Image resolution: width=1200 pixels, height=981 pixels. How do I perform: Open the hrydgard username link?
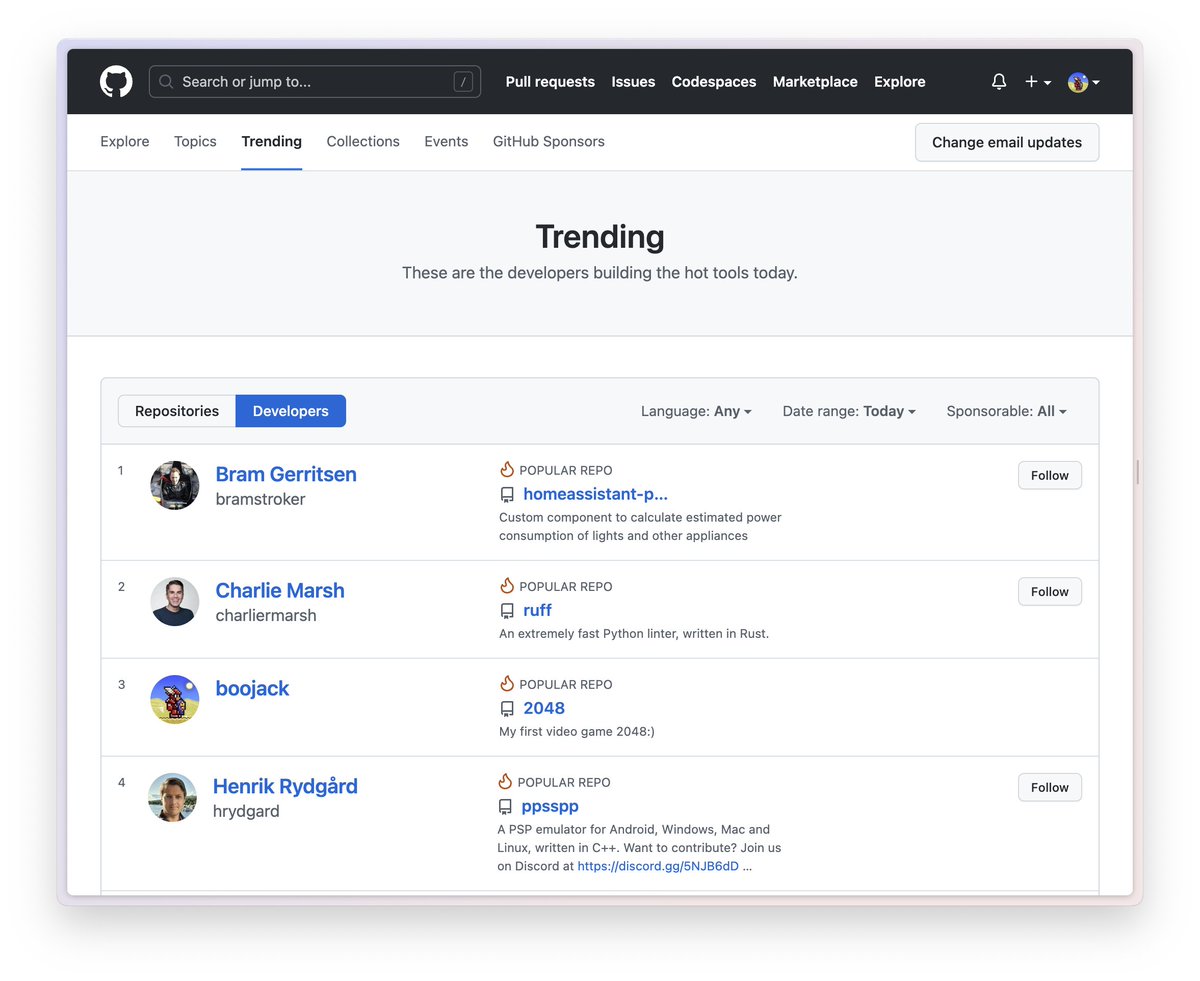pyautogui.click(x=246, y=811)
